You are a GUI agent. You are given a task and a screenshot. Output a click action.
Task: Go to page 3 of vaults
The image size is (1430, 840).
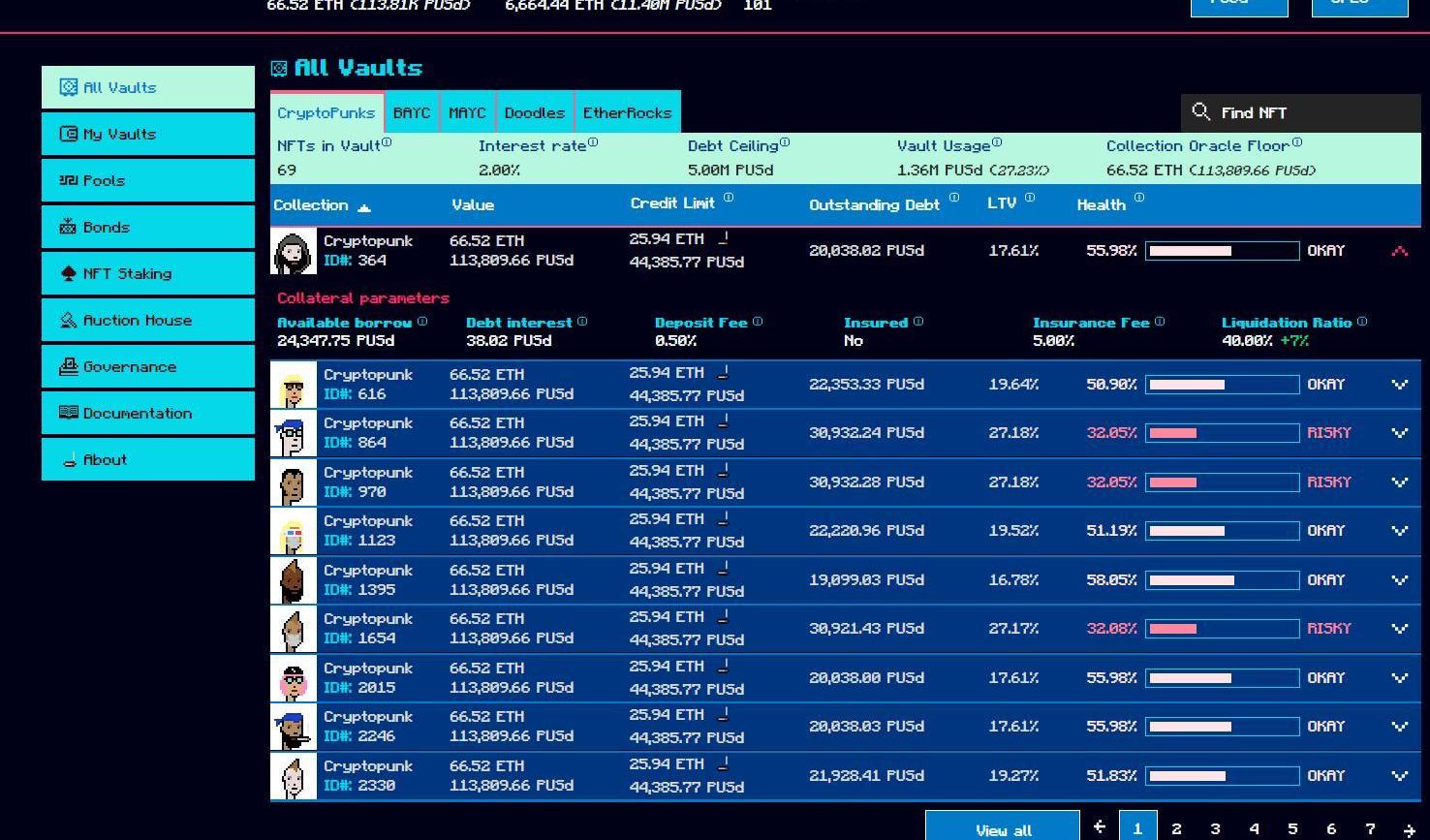coord(1215,828)
